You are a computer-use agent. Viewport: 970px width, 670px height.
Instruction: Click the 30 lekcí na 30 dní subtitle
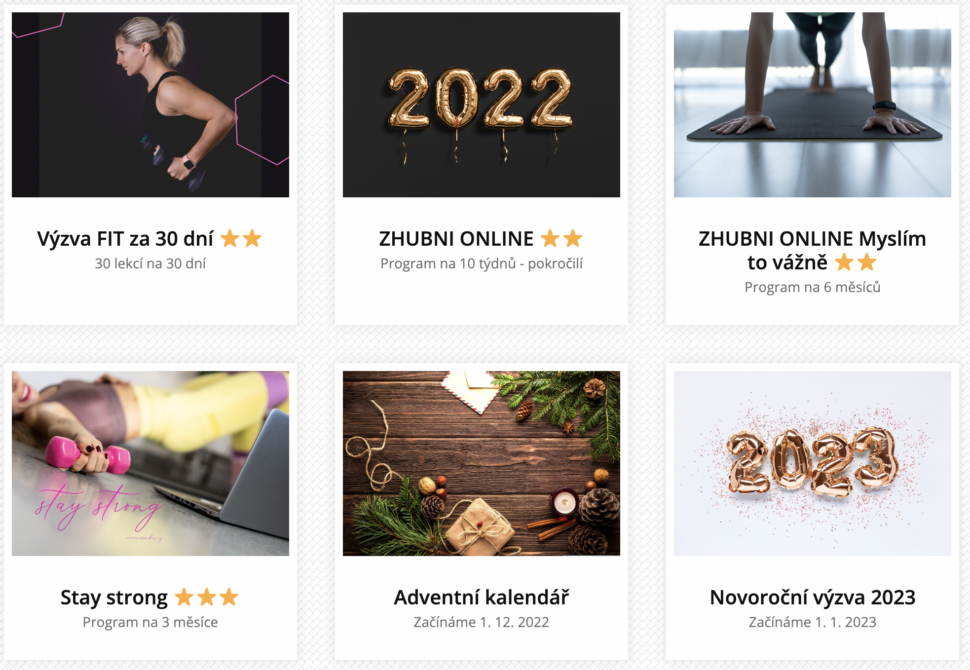tap(150, 264)
